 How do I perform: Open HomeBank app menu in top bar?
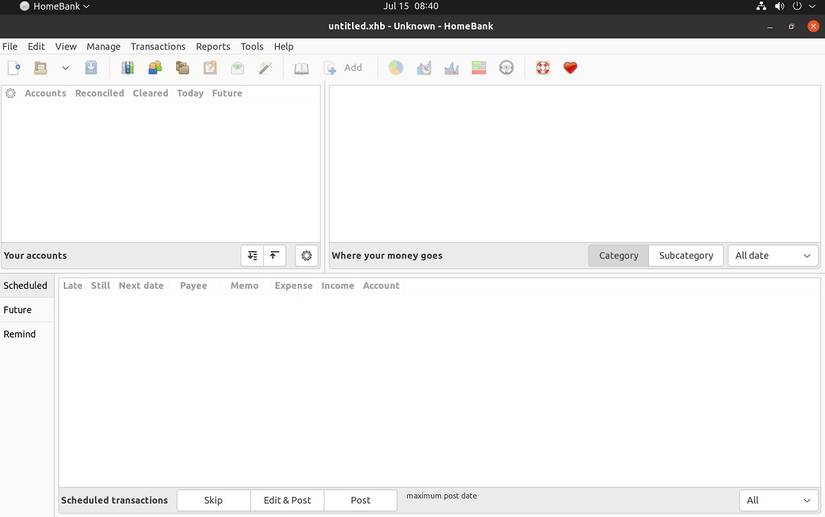pyautogui.click(x=54, y=6)
